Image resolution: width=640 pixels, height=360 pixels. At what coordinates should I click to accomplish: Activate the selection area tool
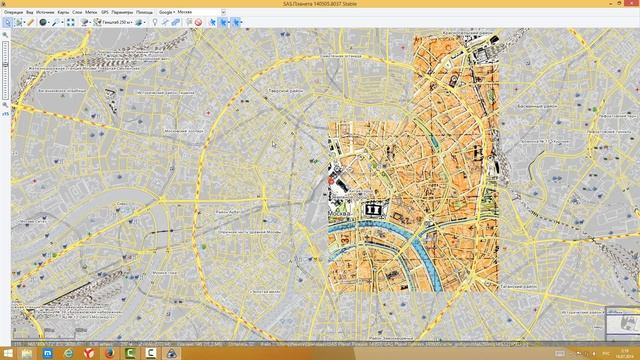(x=18, y=22)
